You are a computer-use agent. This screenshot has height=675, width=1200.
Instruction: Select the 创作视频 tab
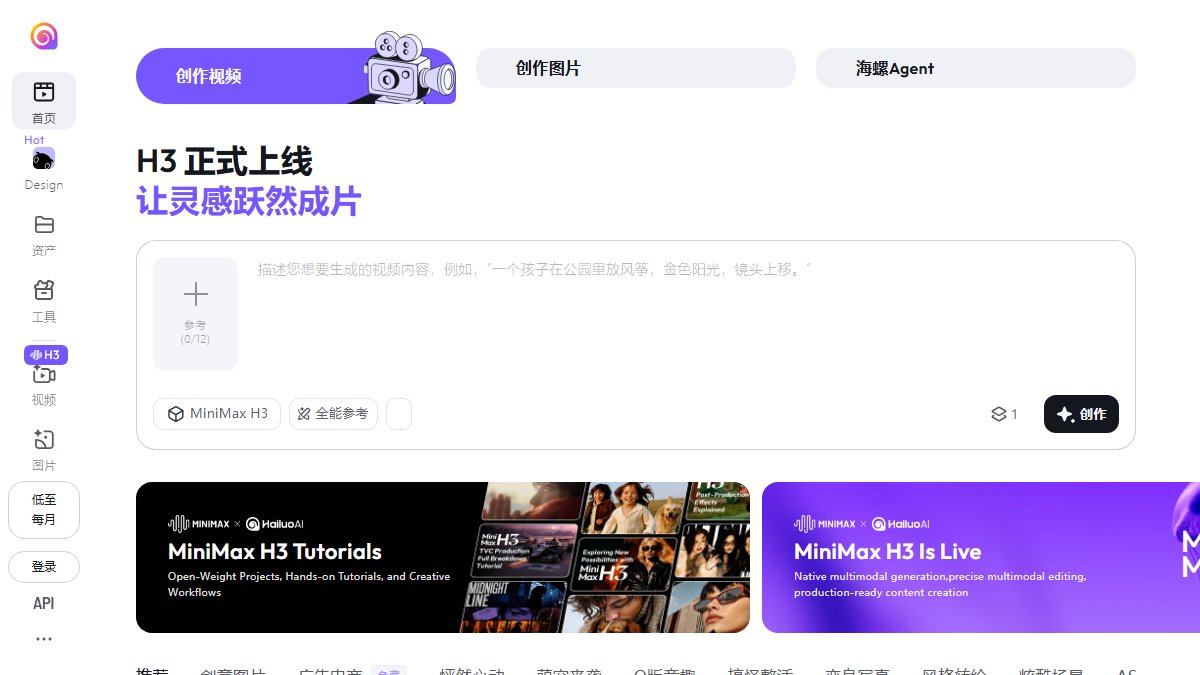pyautogui.click(x=296, y=76)
